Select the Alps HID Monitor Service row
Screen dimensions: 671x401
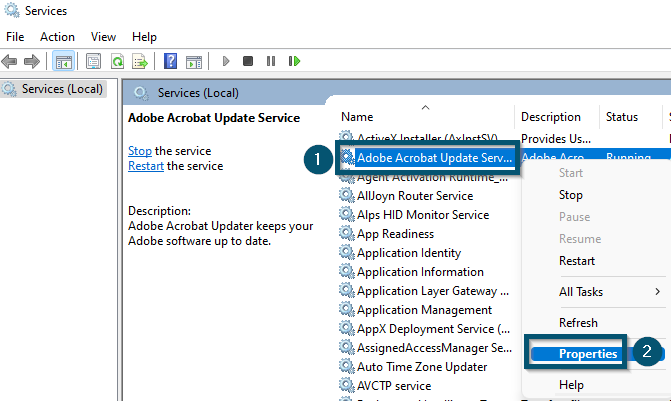tap(423, 214)
